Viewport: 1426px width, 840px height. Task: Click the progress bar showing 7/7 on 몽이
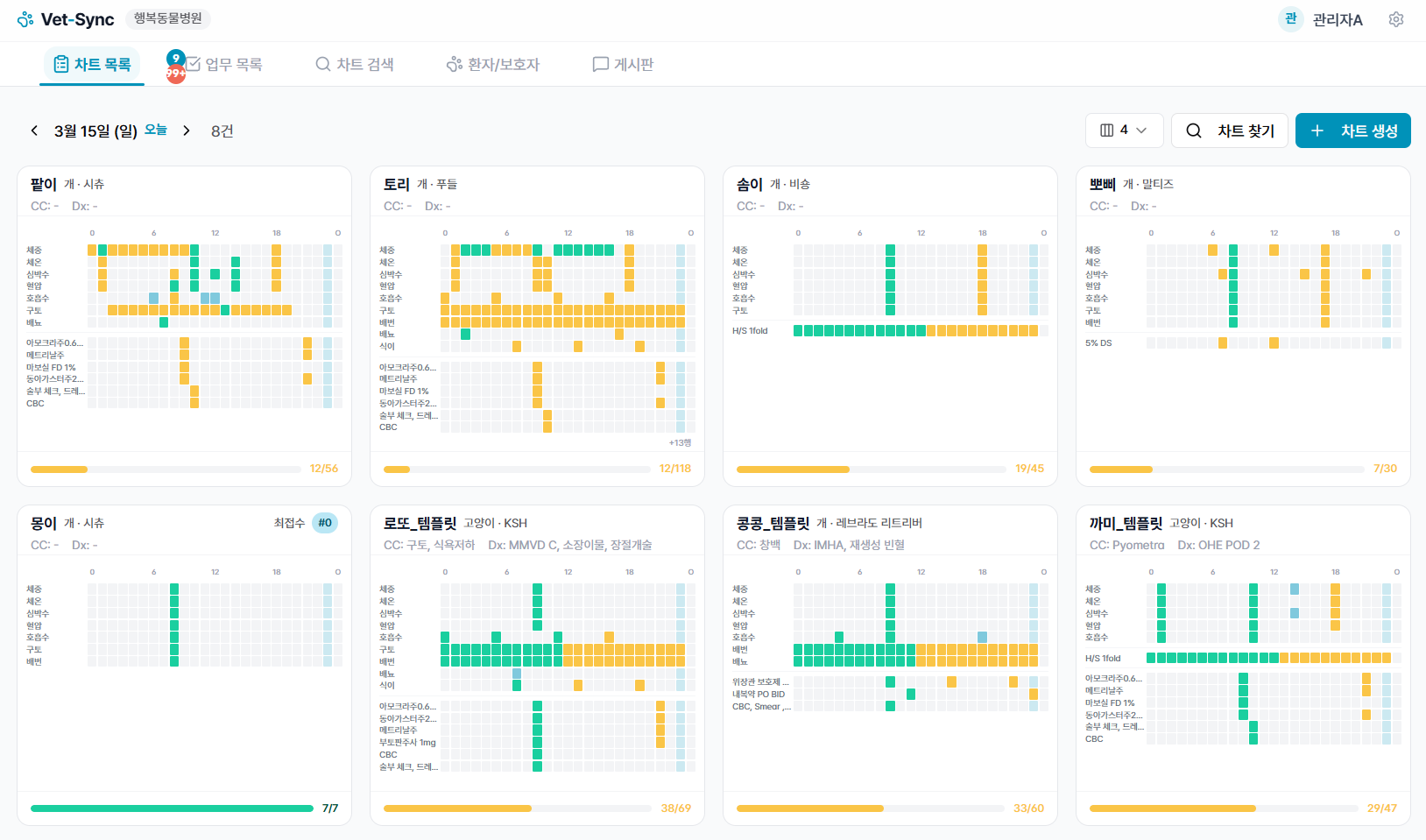[171, 808]
